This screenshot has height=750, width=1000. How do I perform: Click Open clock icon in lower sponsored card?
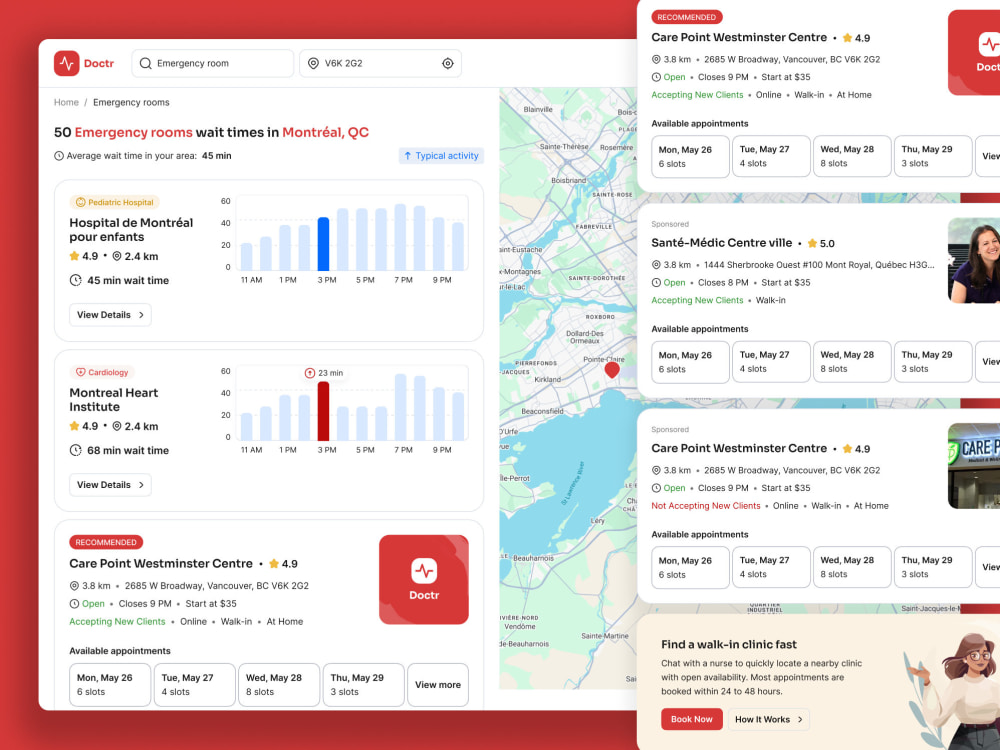coord(656,488)
